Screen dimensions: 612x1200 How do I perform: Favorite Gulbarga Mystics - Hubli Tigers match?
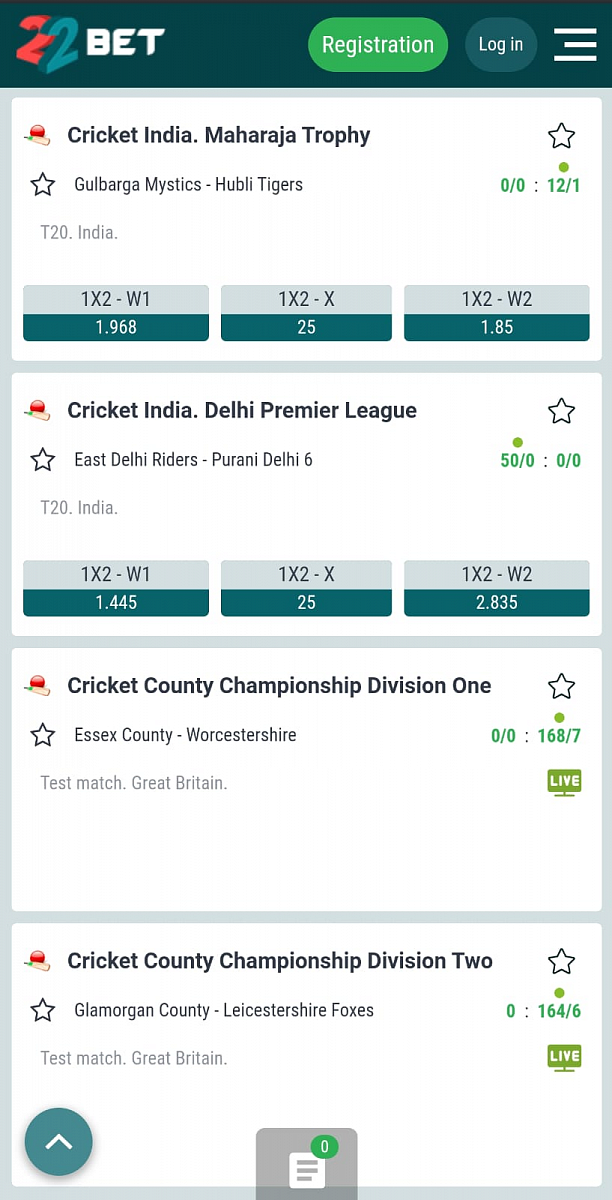tap(42, 185)
